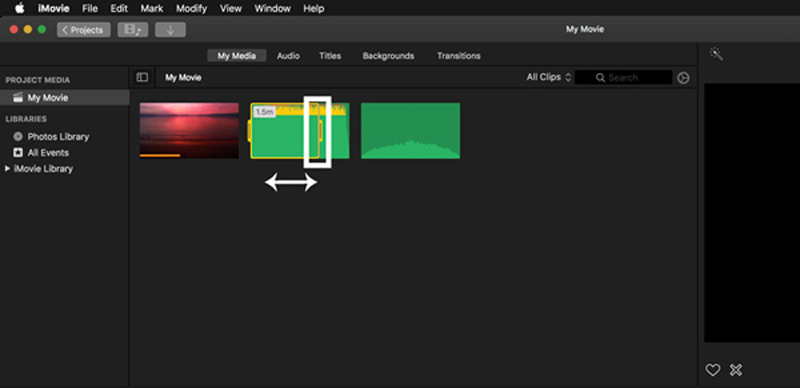Image resolution: width=800 pixels, height=388 pixels.
Task: Switch to the Transitions tab
Action: coord(459,56)
